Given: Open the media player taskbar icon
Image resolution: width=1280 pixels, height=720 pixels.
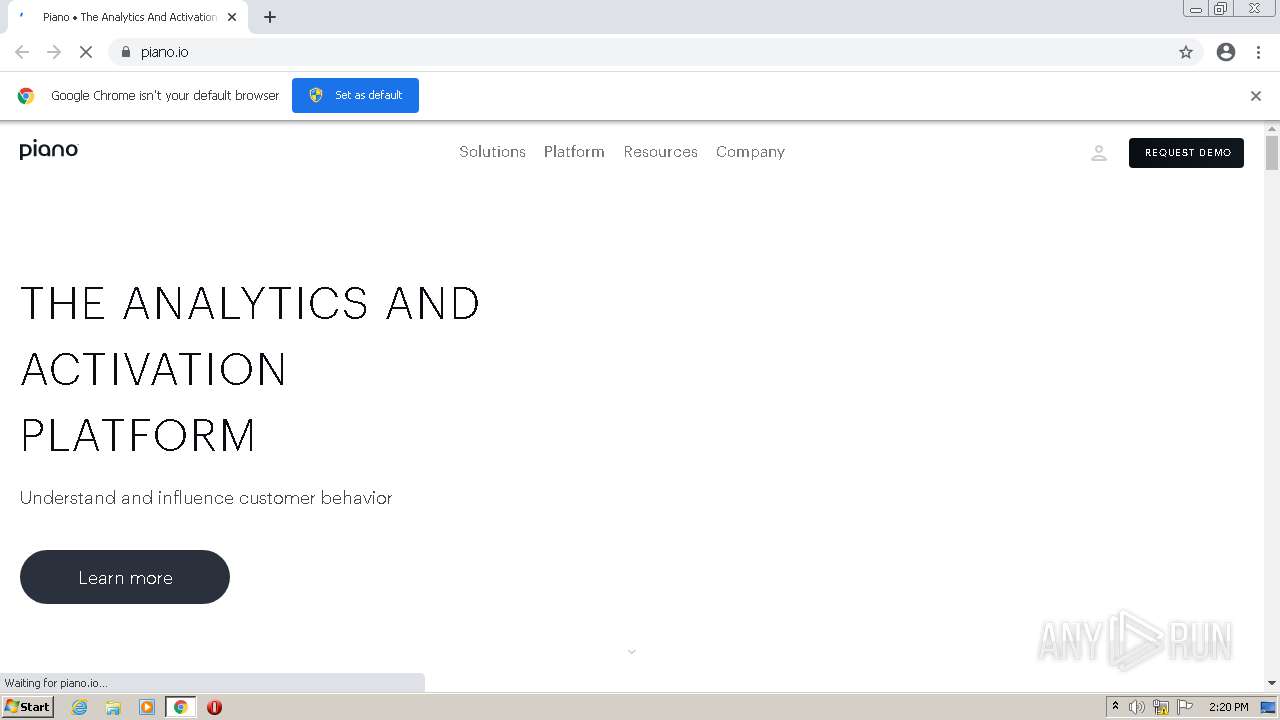Looking at the screenshot, I should [x=147, y=707].
